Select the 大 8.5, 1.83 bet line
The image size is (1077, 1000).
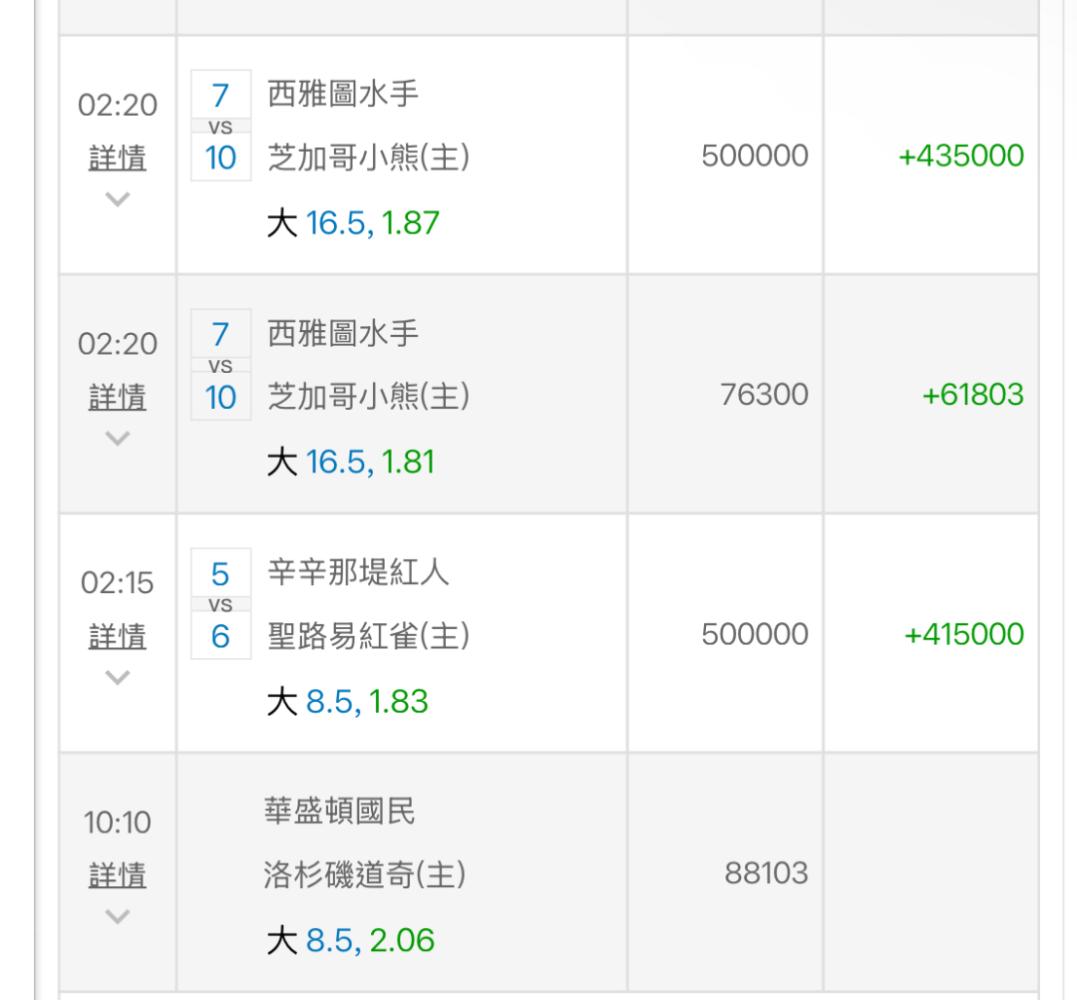(347, 702)
